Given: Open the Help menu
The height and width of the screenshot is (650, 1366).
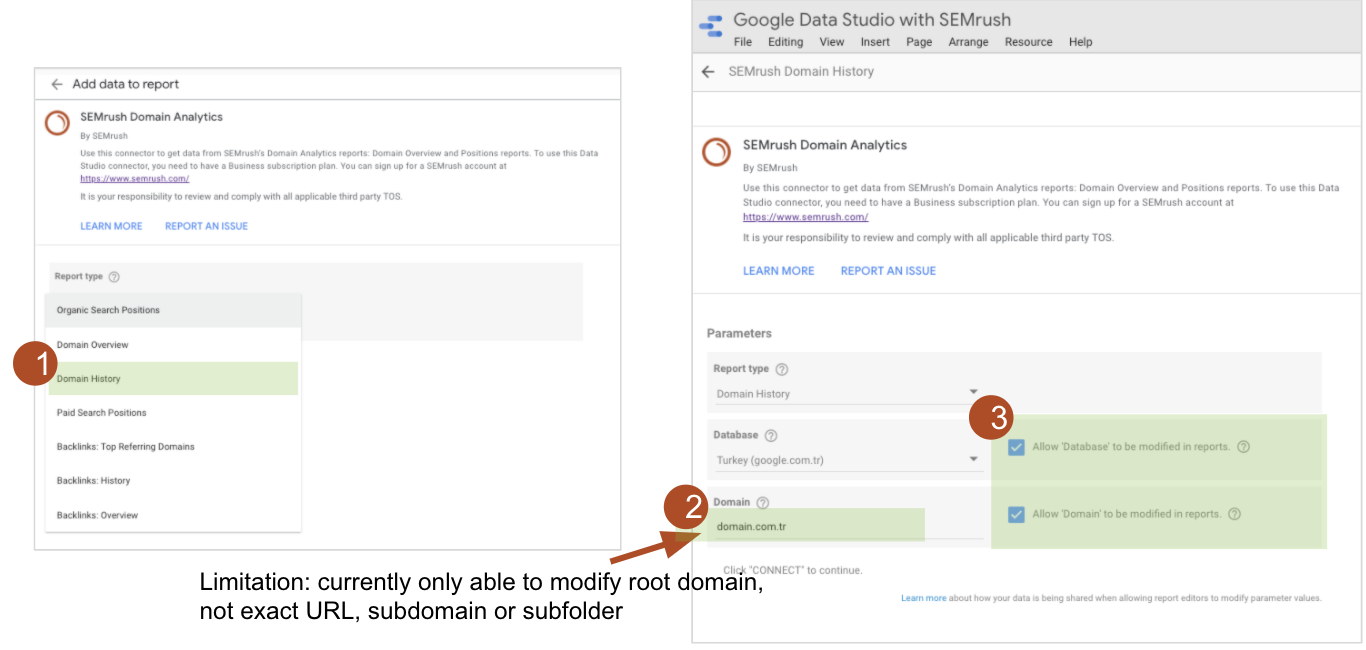Looking at the screenshot, I should pyautogui.click(x=1080, y=42).
